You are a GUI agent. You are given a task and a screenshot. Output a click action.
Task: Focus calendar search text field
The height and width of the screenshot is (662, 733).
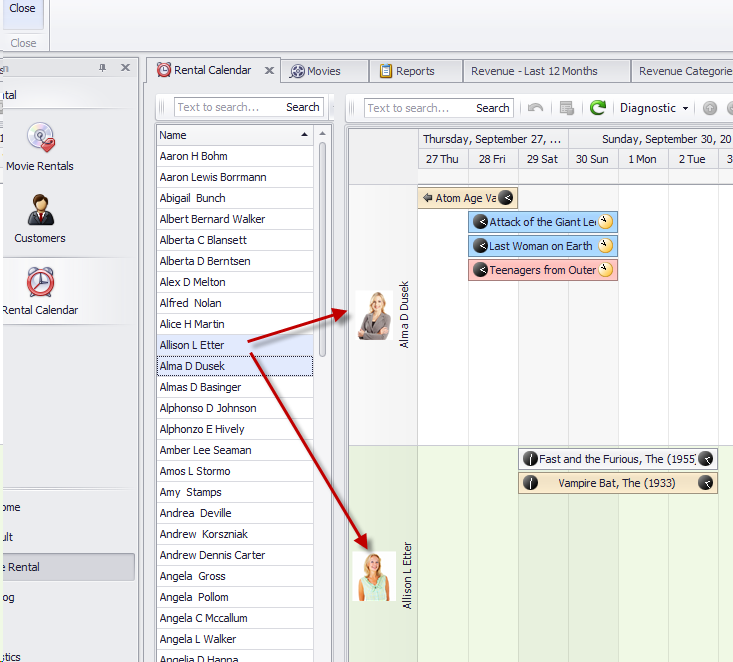pyautogui.click(x=419, y=108)
